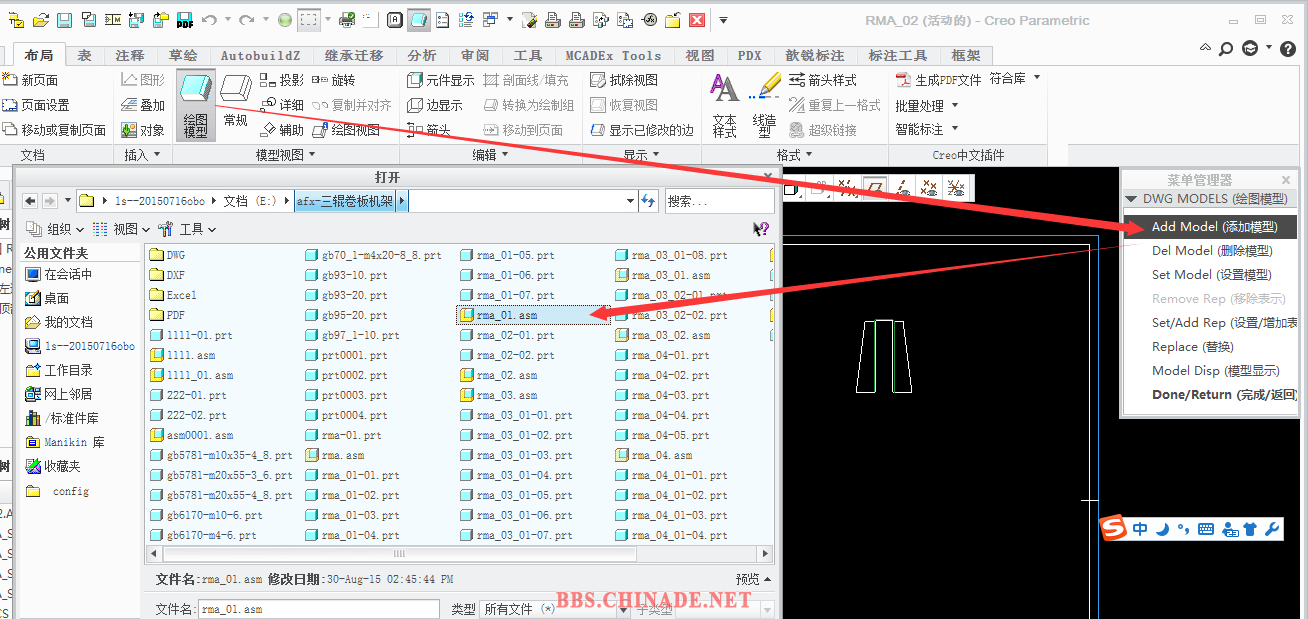Screen dimensions: 1308x619
Task: Open the 文本样式 text style tool
Action: click(x=724, y=104)
